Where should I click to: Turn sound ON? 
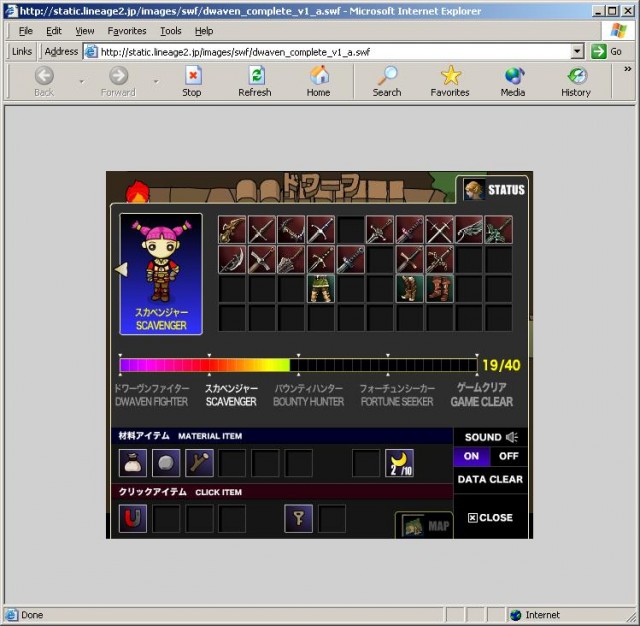tap(471, 456)
